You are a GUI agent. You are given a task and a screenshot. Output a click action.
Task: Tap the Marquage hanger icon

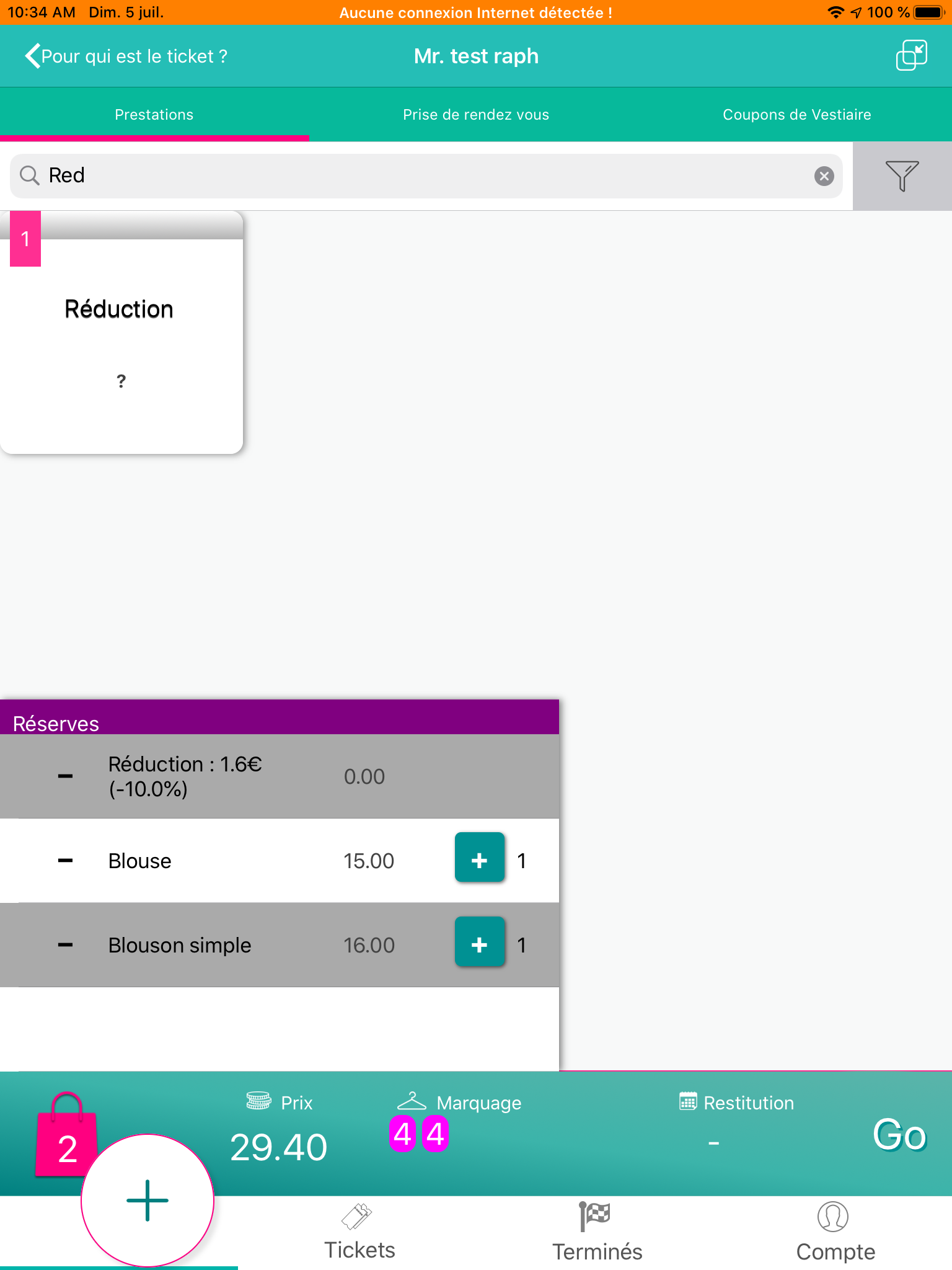coord(412,1101)
